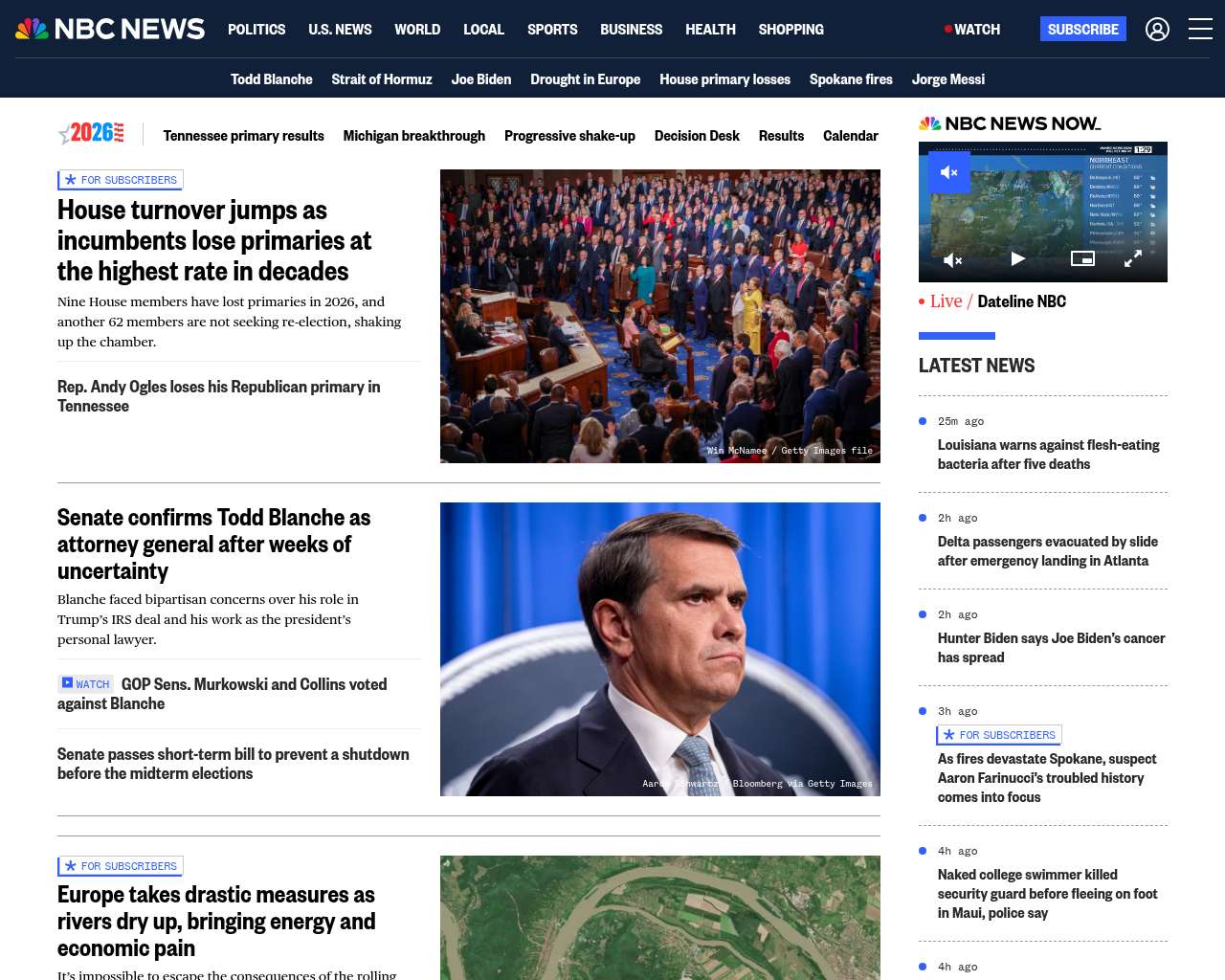Go to the Health section
The height and width of the screenshot is (980, 1225).
pyautogui.click(x=710, y=30)
